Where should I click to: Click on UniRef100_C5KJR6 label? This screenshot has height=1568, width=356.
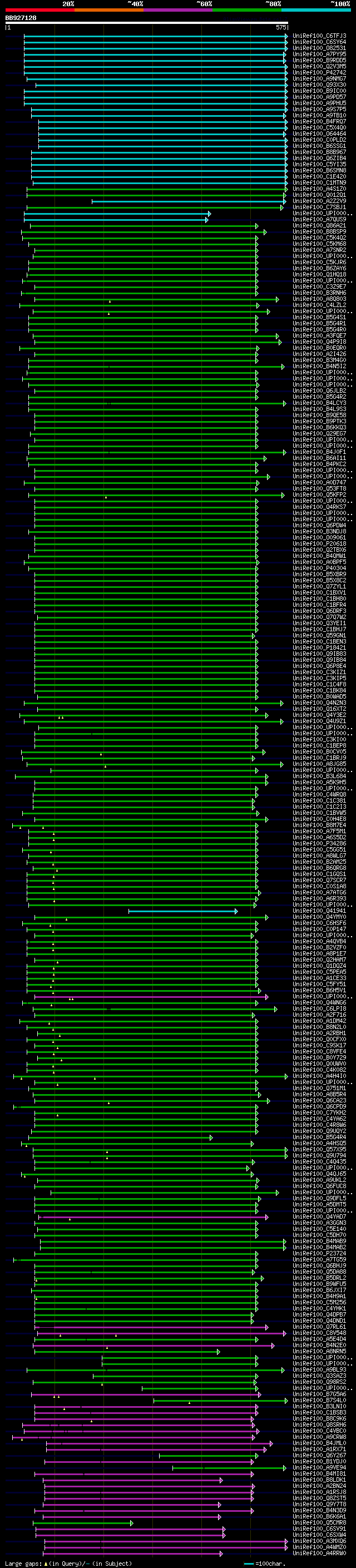point(319,263)
